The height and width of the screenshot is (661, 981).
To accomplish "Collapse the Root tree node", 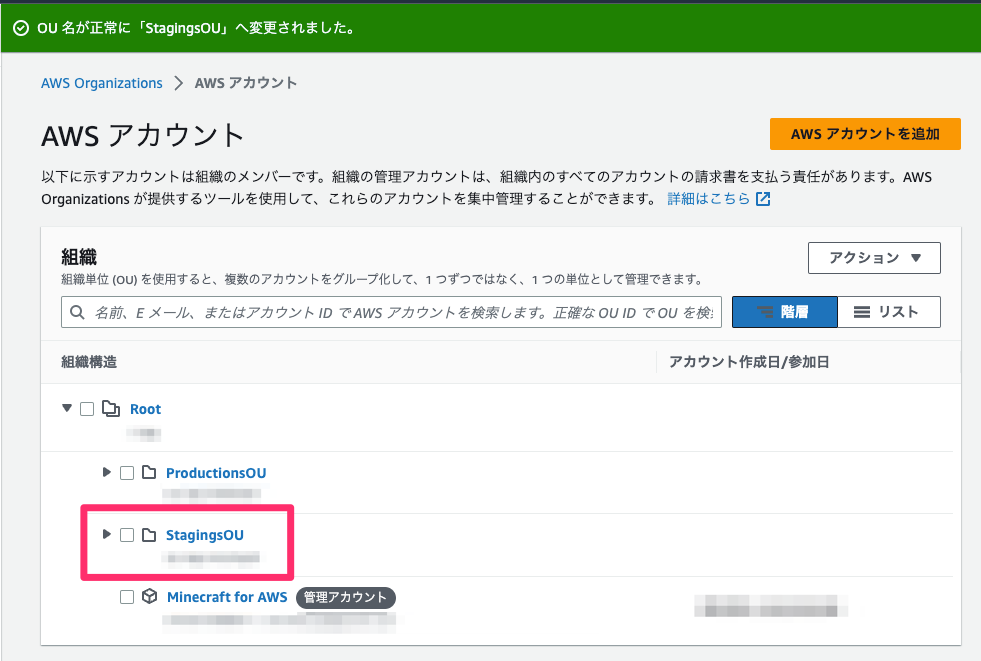I will (x=67, y=408).
